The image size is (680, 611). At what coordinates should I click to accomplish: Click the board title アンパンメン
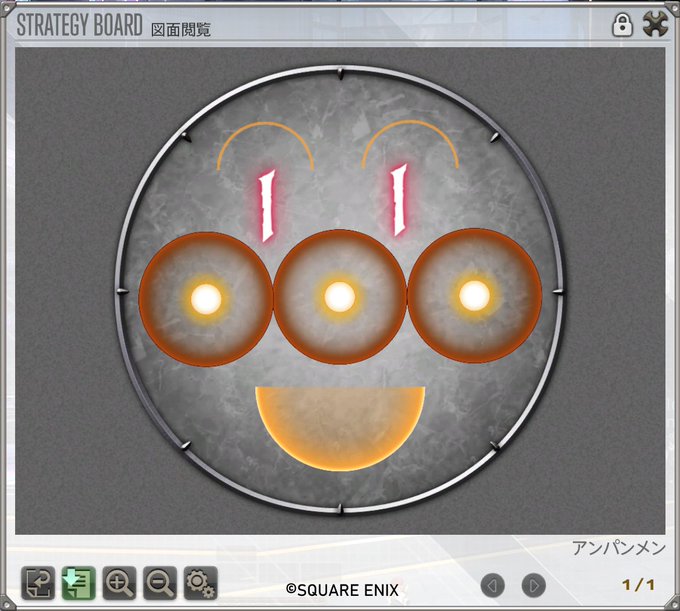click(618, 548)
